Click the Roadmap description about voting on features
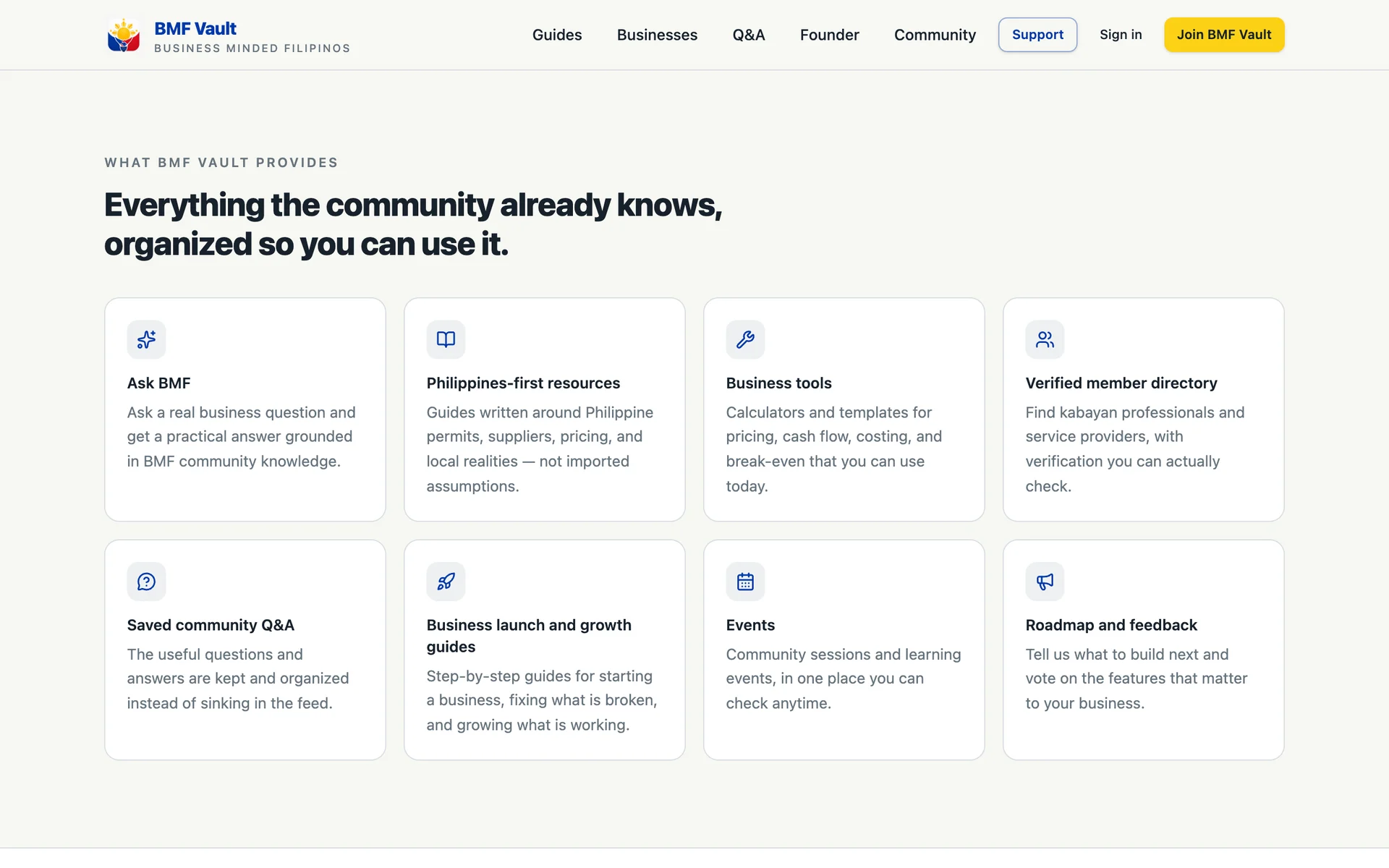 click(1137, 678)
